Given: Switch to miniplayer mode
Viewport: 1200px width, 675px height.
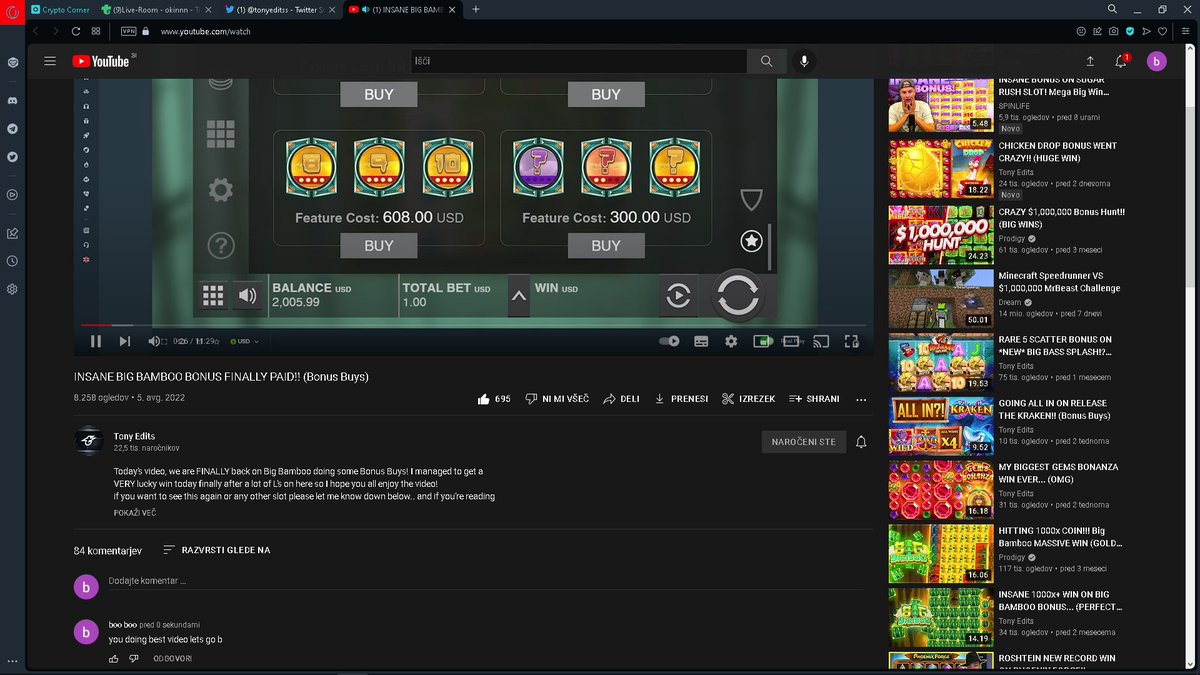Looking at the screenshot, I should (762, 341).
